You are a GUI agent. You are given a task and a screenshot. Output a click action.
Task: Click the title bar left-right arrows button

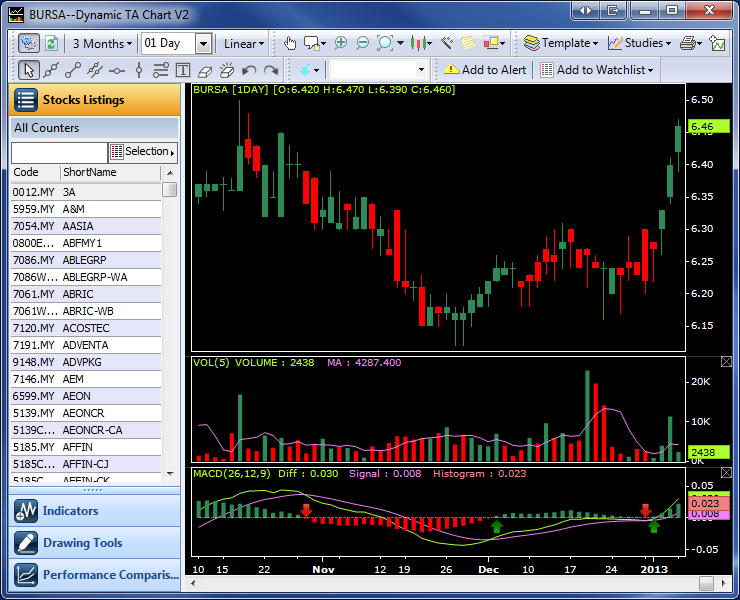pyautogui.click(x=585, y=10)
